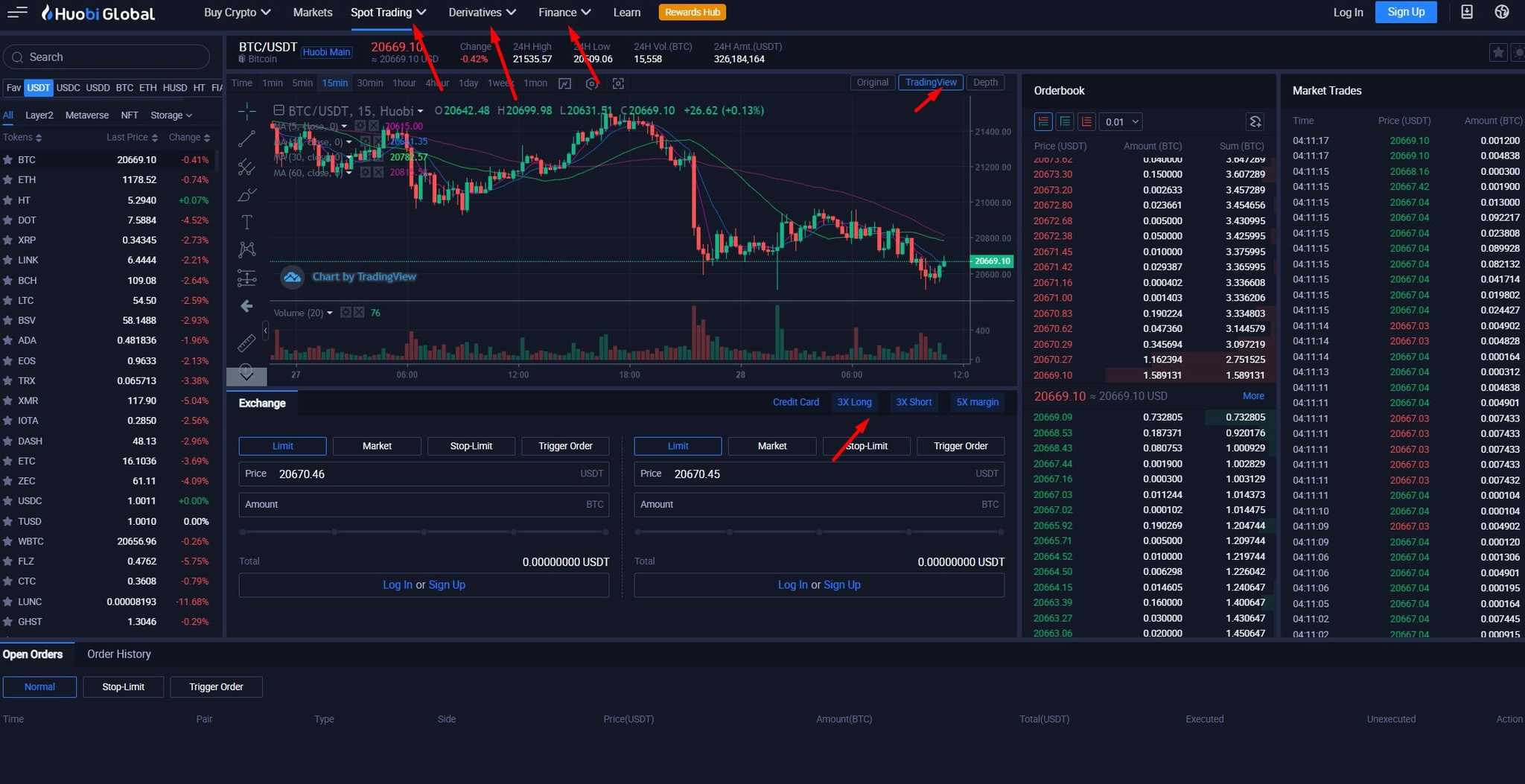The image size is (1525, 784).
Task: Click the sell amount slider track
Action: 819,532
